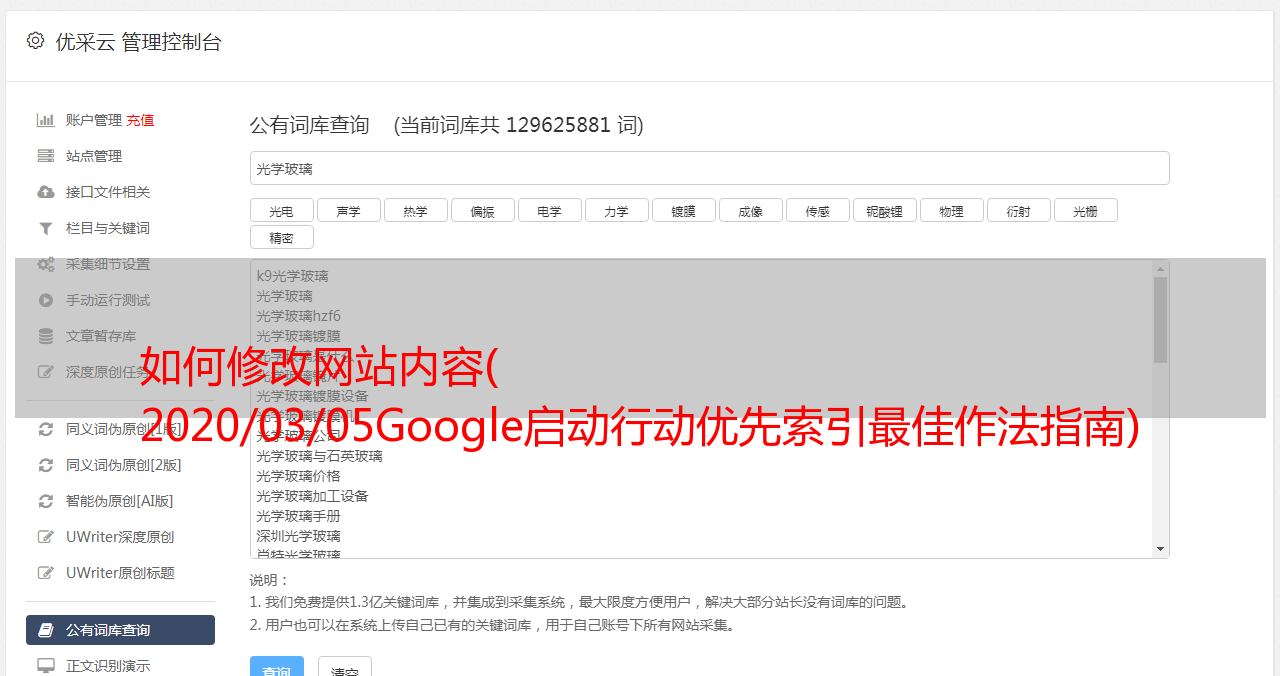Click the 清空 clear button
This screenshot has width=1280, height=676.
click(x=345, y=667)
